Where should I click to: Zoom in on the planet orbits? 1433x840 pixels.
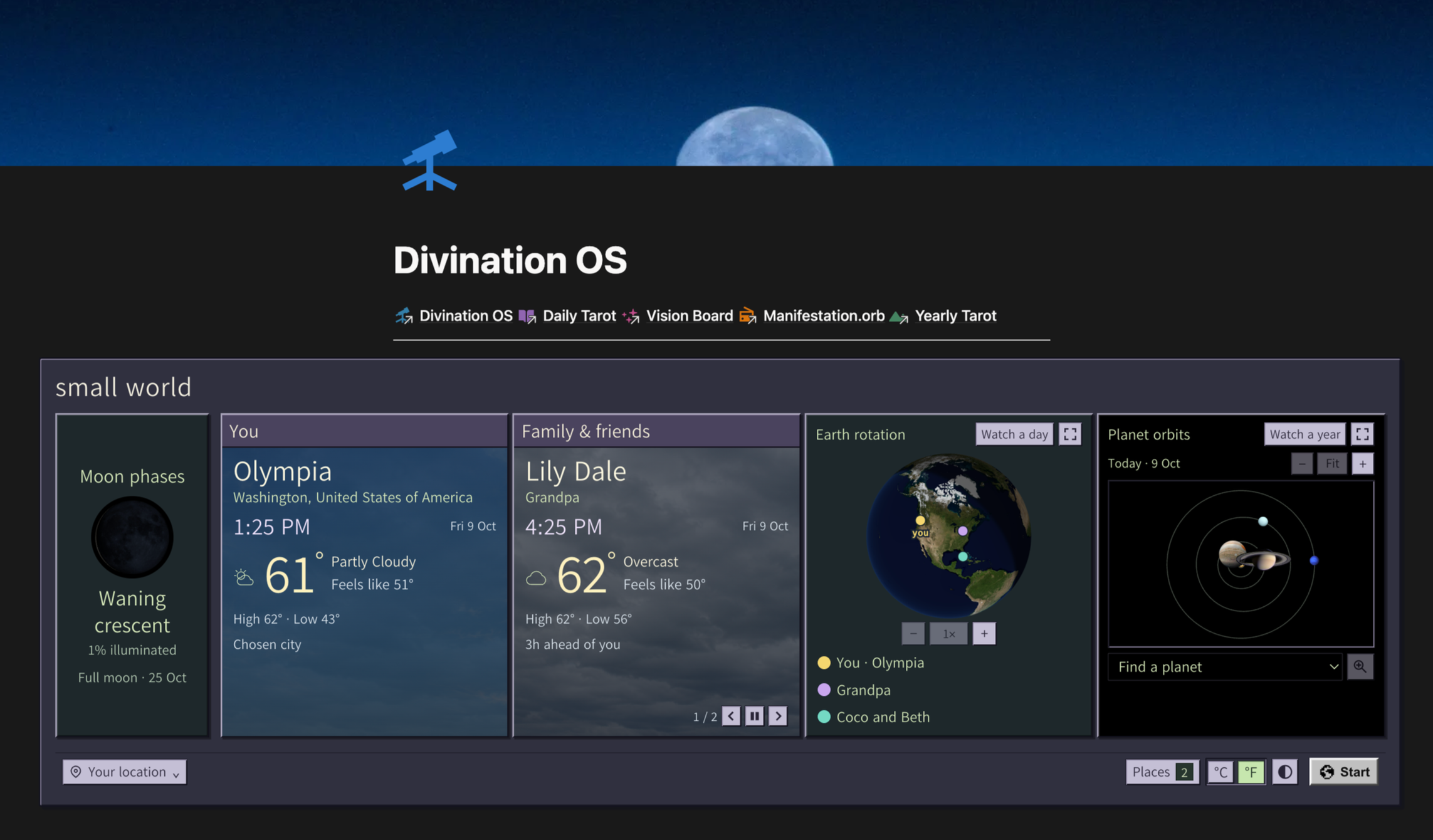1362,464
